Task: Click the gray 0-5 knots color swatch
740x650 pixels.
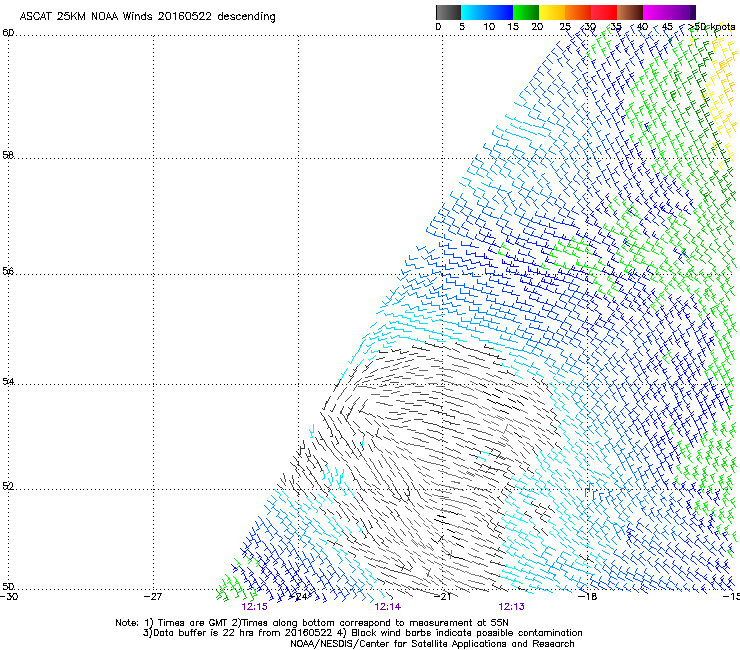Action: [x=448, y=12]
